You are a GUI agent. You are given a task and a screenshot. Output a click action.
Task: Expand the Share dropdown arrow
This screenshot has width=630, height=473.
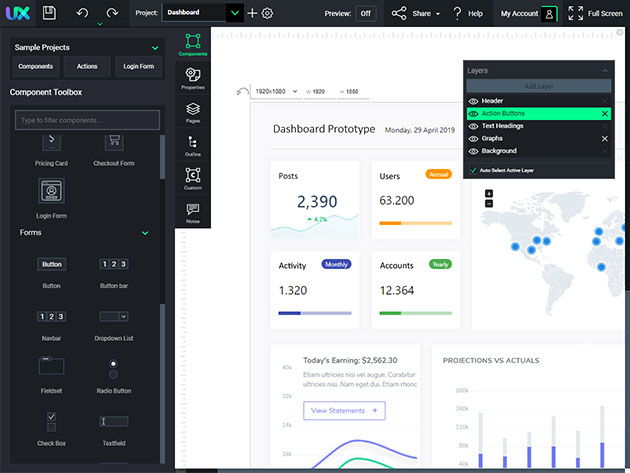pyautogui.click(x=438, y=14)
